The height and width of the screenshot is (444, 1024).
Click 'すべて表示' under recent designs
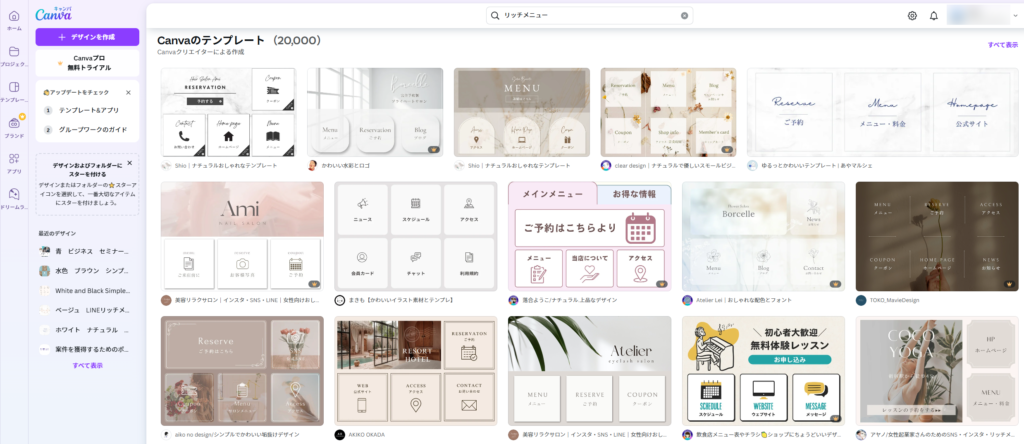(87, 366)
